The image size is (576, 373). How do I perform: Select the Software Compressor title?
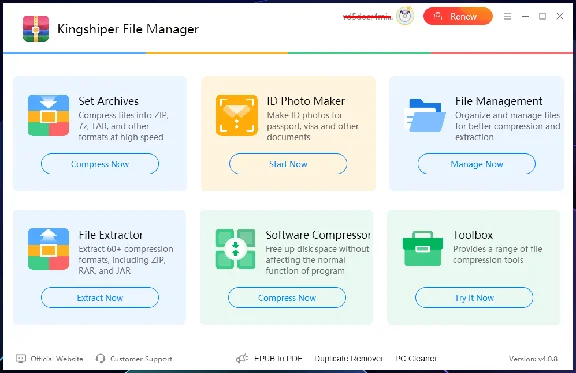pos(318,235)
